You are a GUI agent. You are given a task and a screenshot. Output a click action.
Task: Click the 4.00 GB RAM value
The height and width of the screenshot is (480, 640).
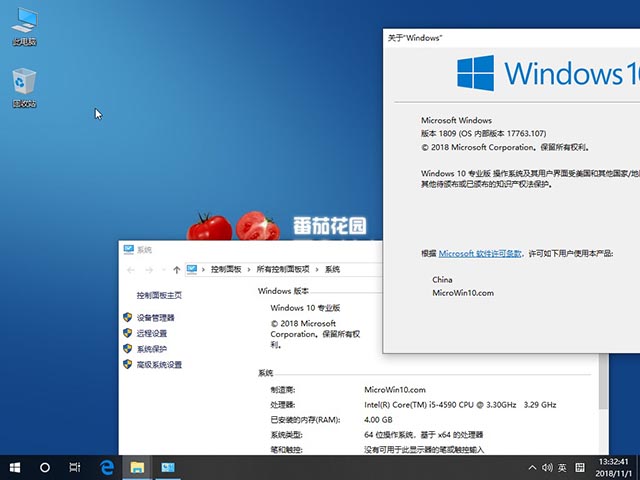pos(378,420)
